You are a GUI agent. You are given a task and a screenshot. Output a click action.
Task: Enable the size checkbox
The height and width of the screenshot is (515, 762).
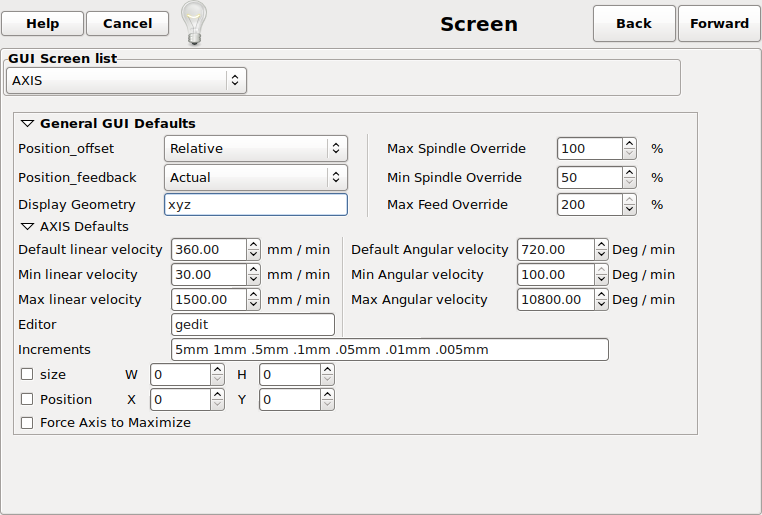click(x=27, y=375)
